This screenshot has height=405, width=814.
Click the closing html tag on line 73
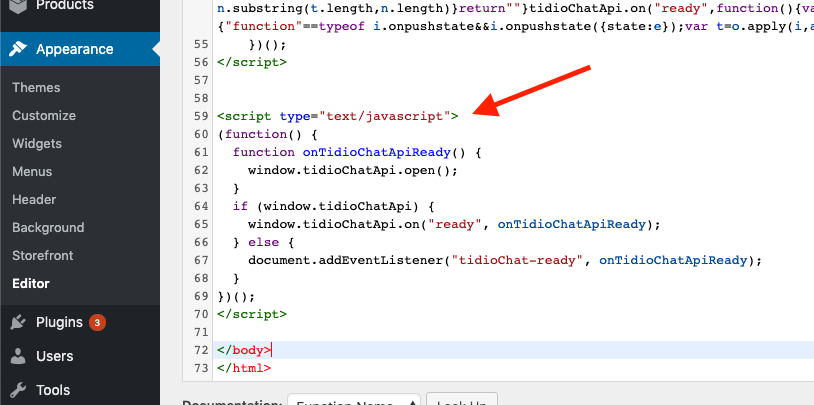[x=244, y=368]
